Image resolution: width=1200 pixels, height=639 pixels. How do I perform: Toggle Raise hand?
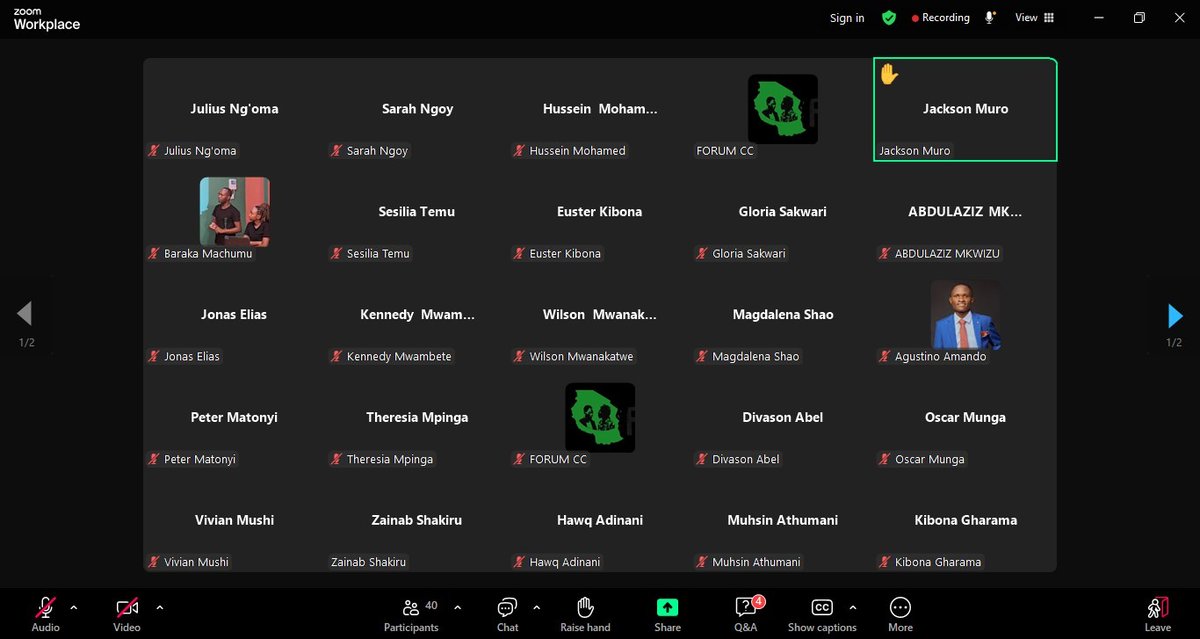click(x=585, y=614)
